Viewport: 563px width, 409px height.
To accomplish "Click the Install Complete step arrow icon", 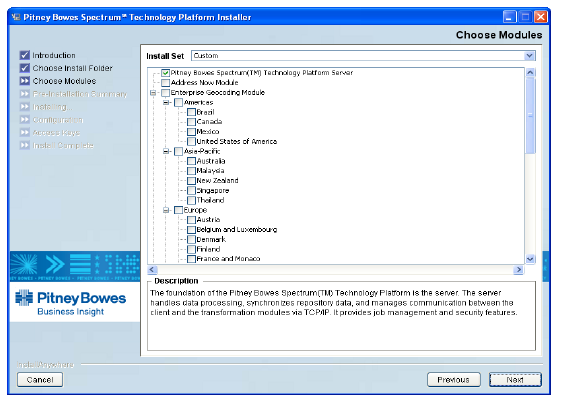I will [x=25, y=145].
